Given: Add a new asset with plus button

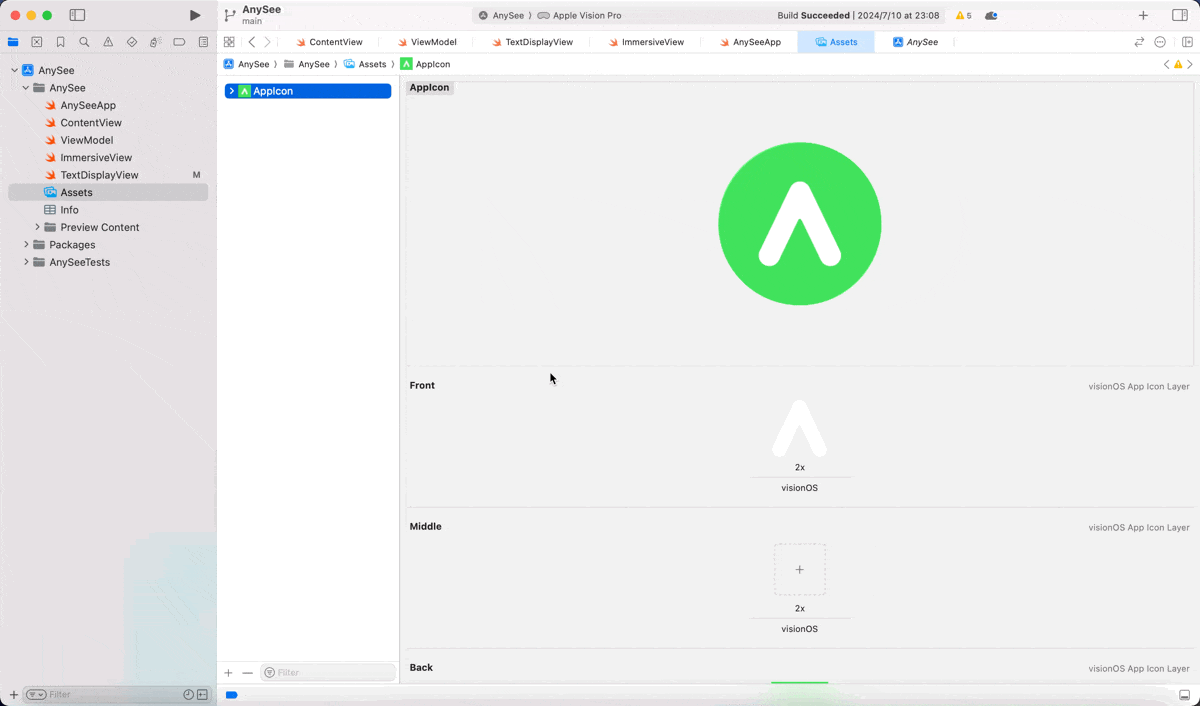Looking at the screenshot, I should click(x=228, y=673).
